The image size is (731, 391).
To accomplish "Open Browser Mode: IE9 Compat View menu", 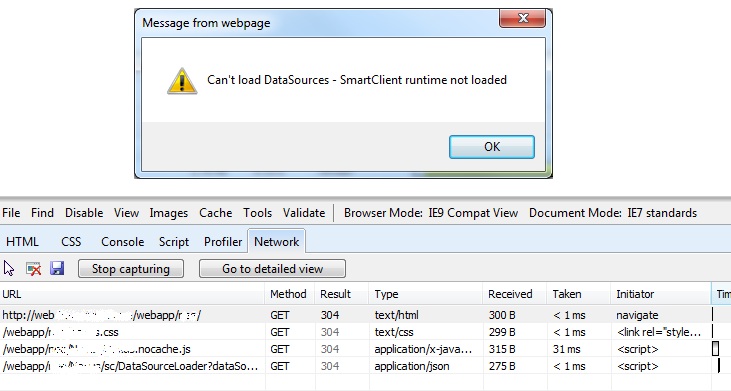I will click(x=431, y=213).
